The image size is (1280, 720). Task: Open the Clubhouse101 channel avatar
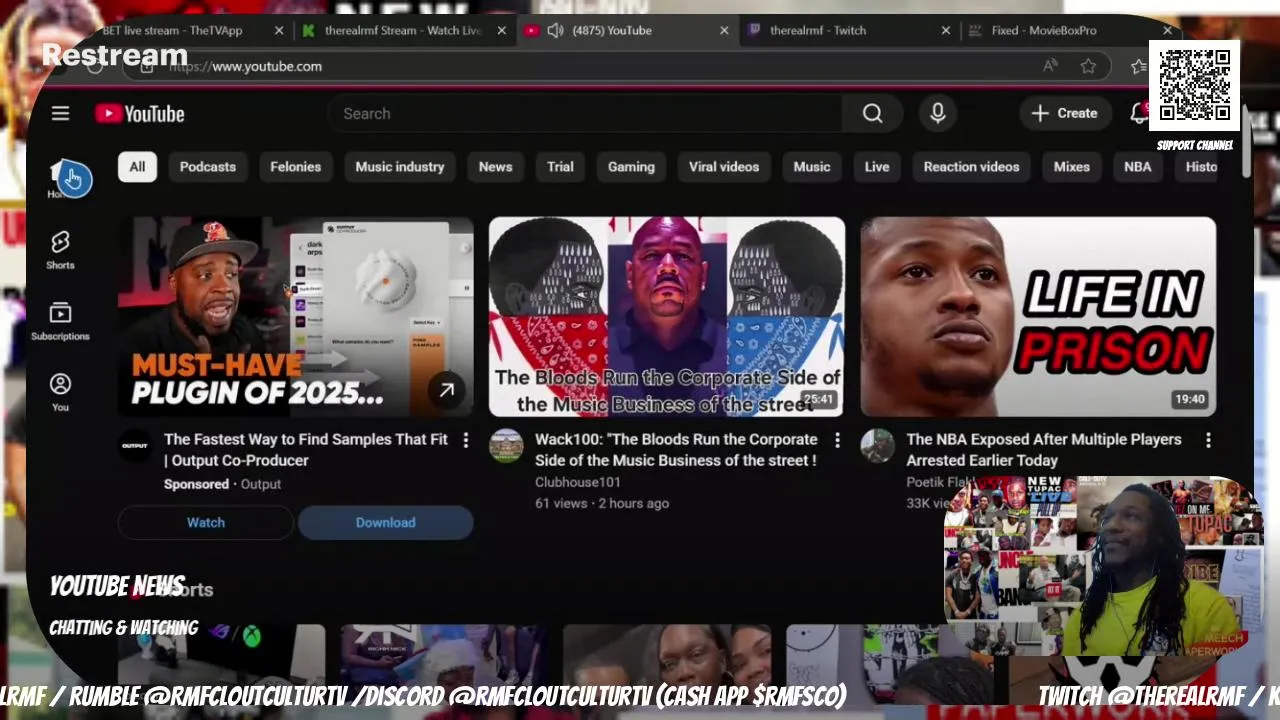(506, 446)
